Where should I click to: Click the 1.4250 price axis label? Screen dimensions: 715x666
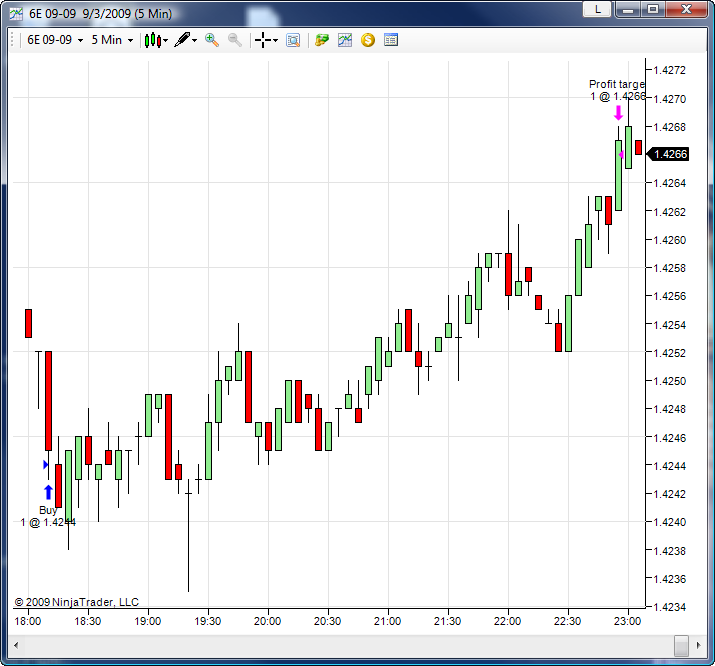(x=669, y=381)
